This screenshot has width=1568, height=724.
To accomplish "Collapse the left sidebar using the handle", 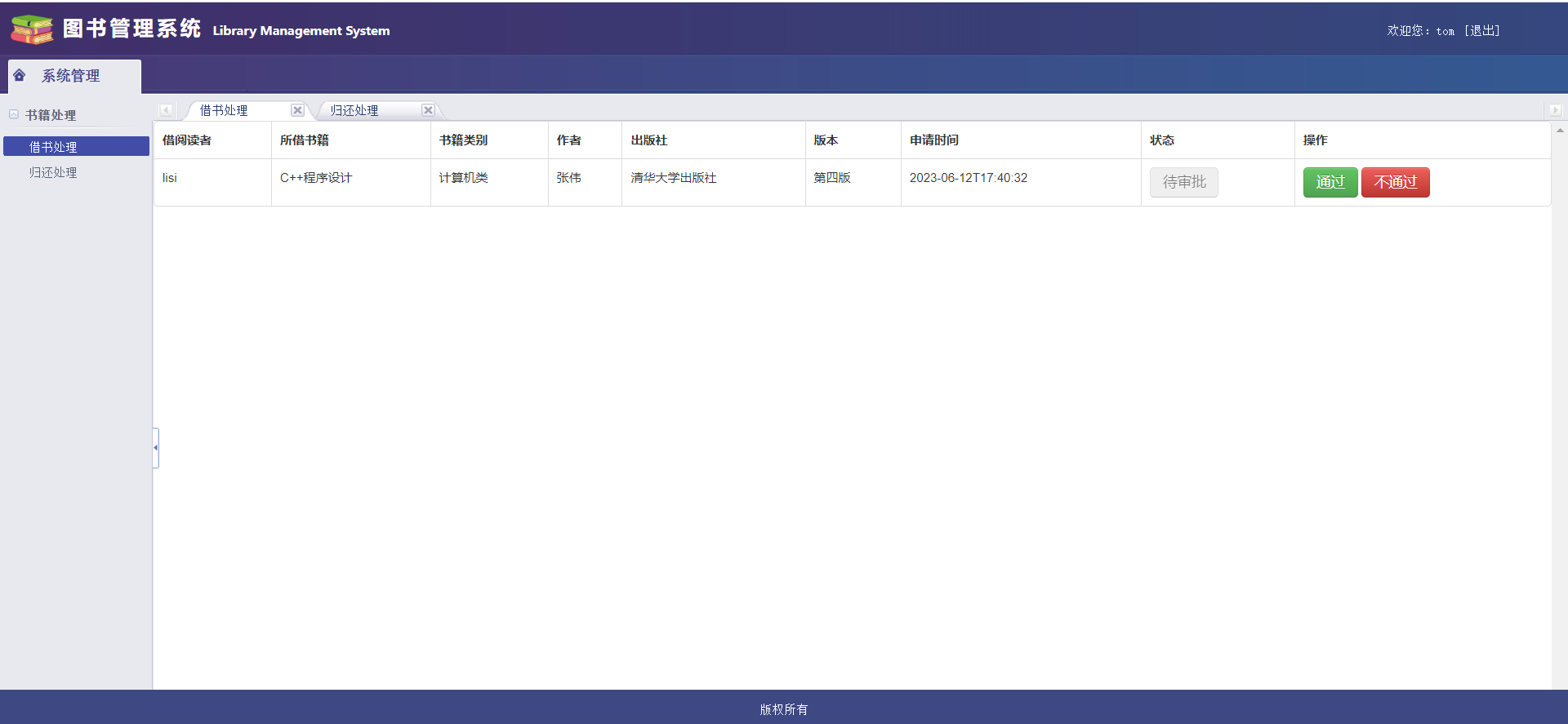I will click(x=155, y=447).
